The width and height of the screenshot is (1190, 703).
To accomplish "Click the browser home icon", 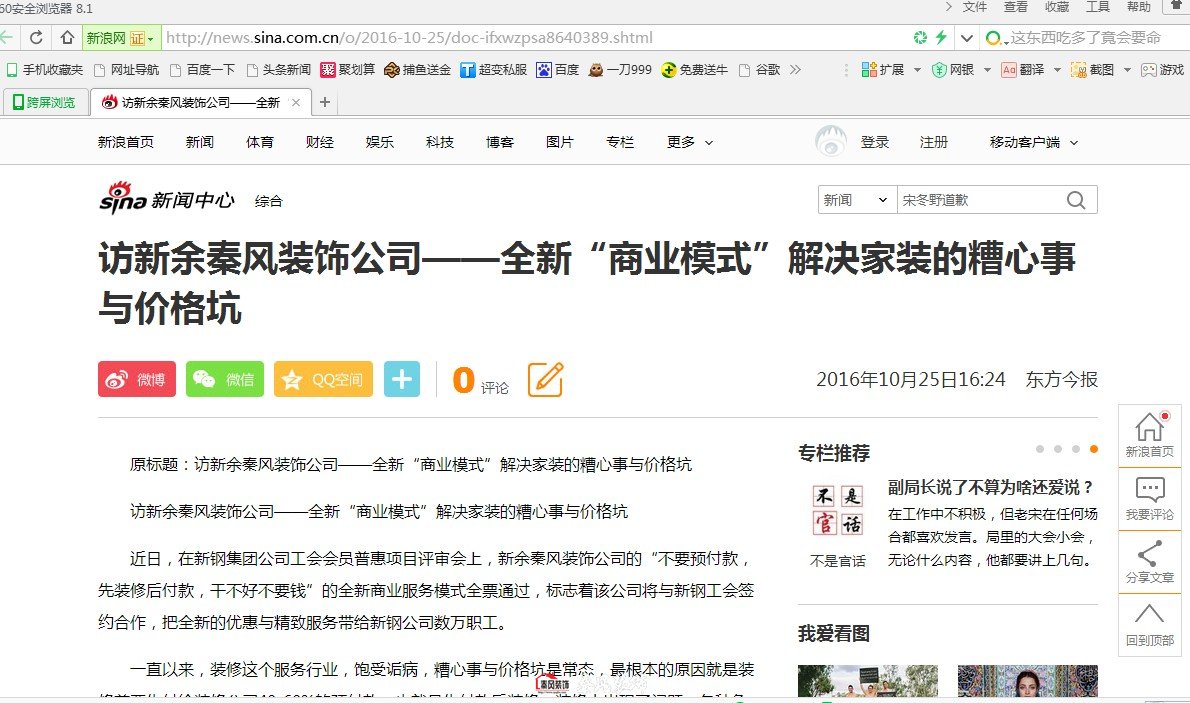I will coord(67,38).
